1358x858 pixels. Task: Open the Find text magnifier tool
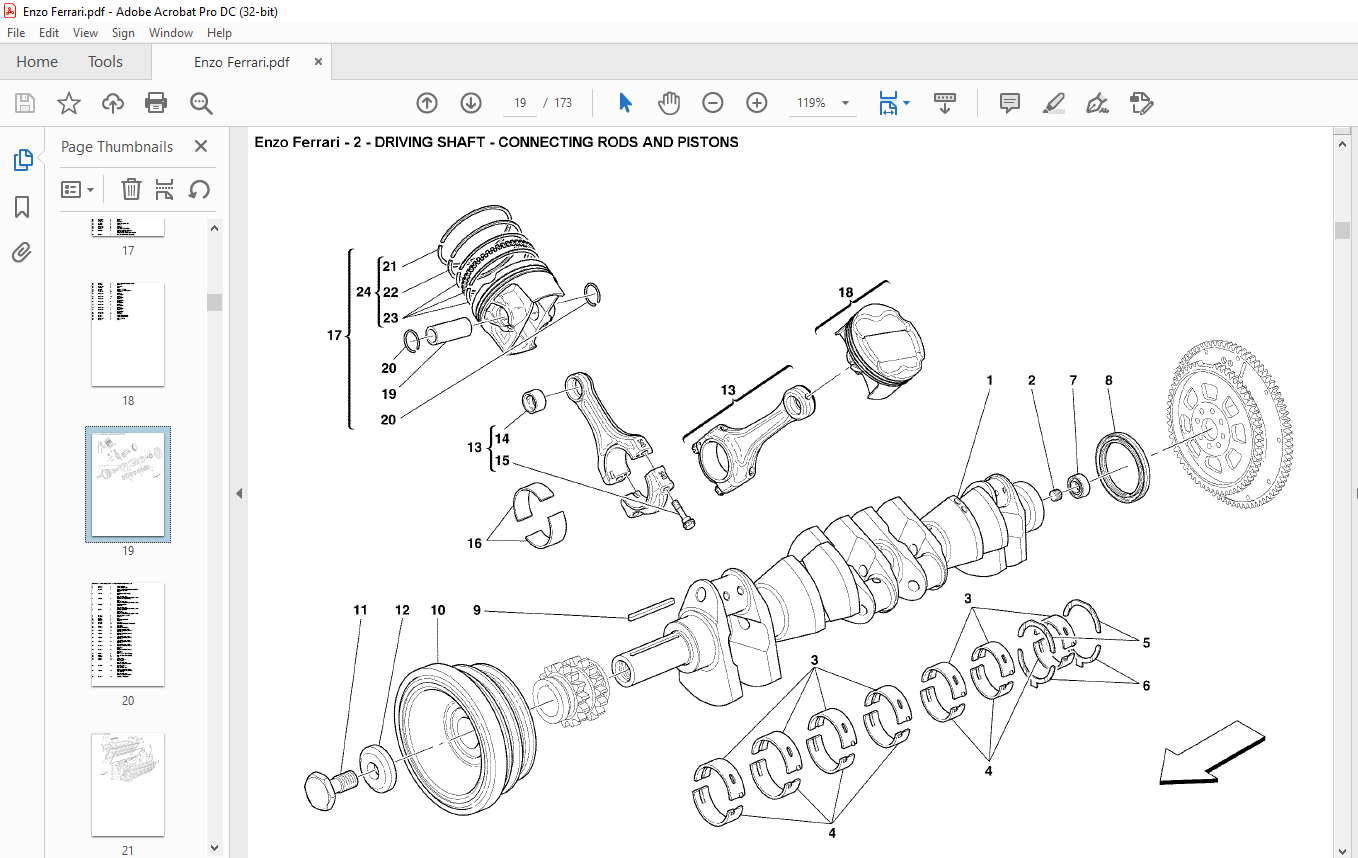click(x=202, y=103)
